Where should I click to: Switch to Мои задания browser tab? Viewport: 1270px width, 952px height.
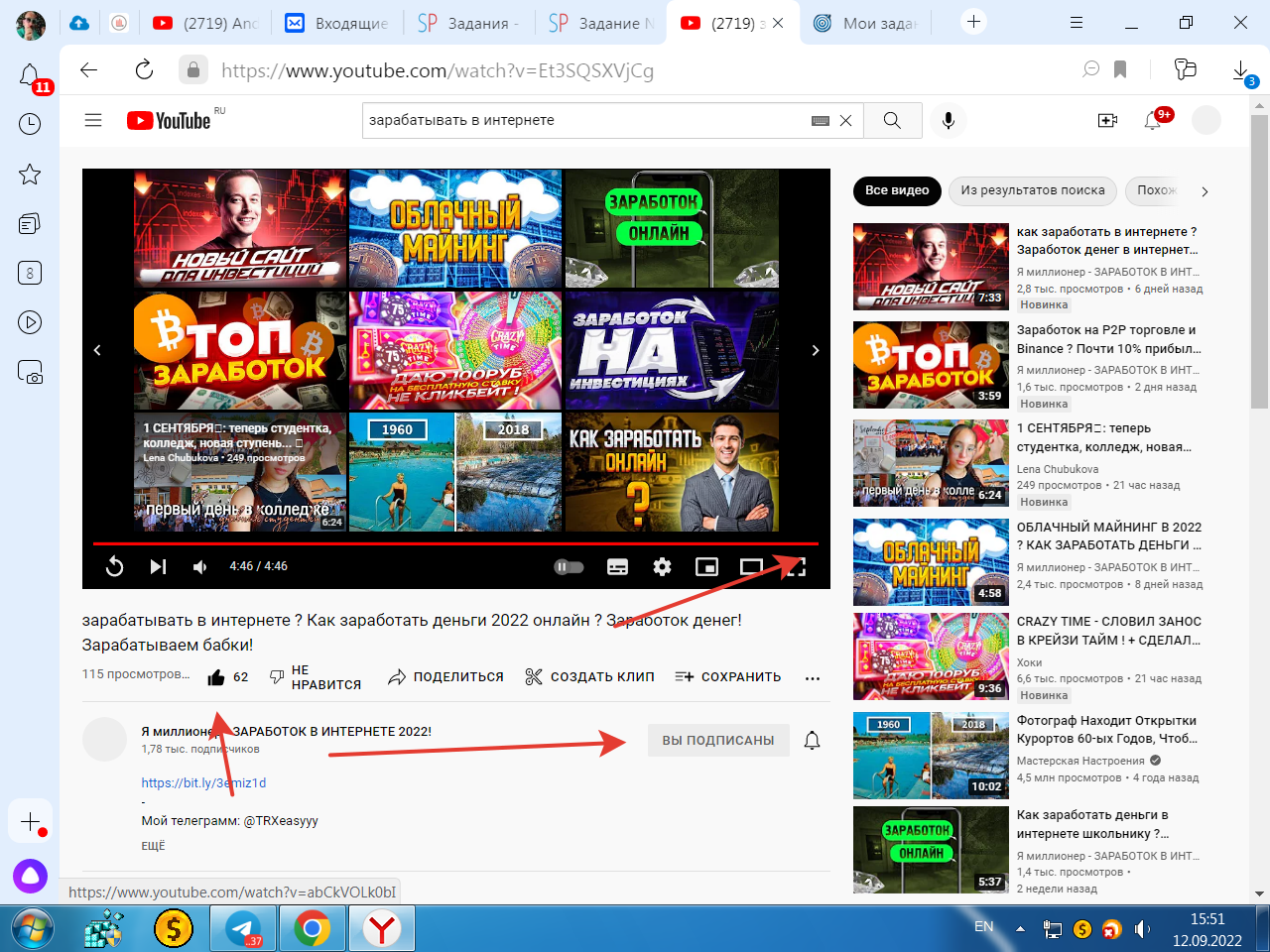pyautogui.click(x=866, y=23)
